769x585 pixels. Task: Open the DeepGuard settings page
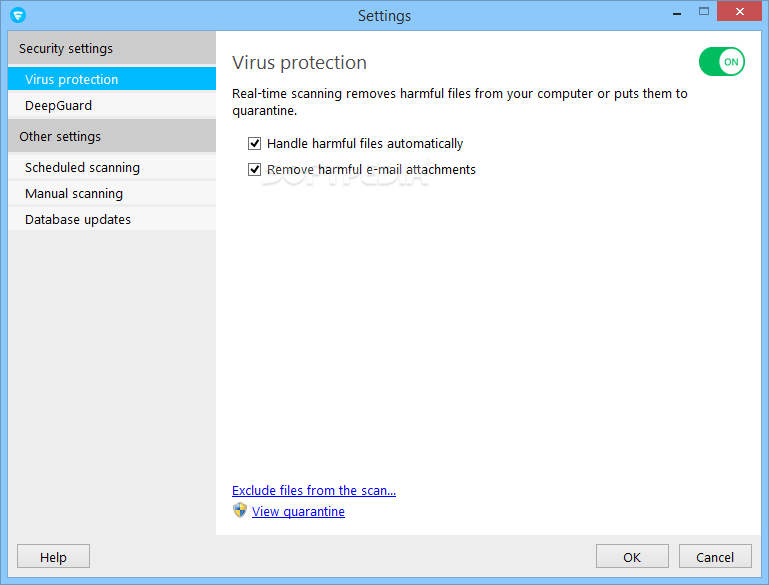[x=112, y=105]
